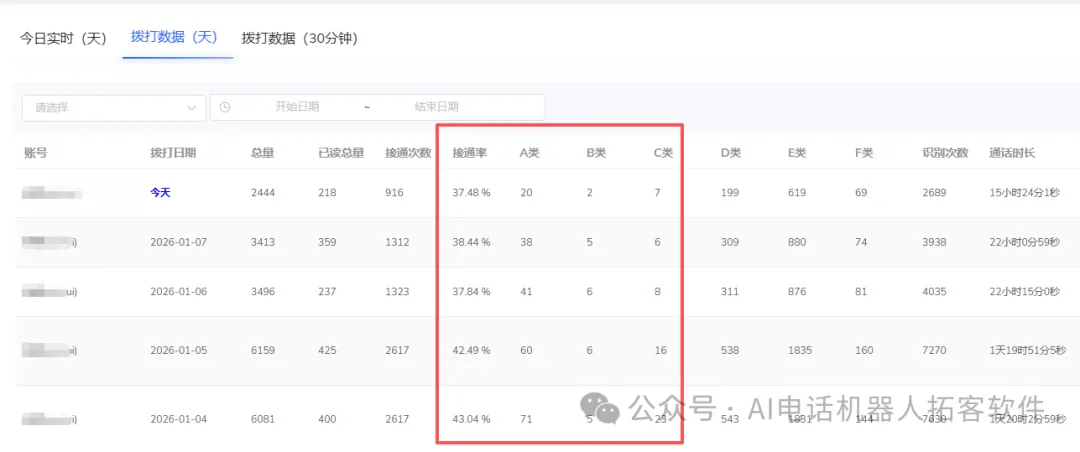Click the D类 column header
The height and width of the screenshot is (452, 1080).
[731, 153]
